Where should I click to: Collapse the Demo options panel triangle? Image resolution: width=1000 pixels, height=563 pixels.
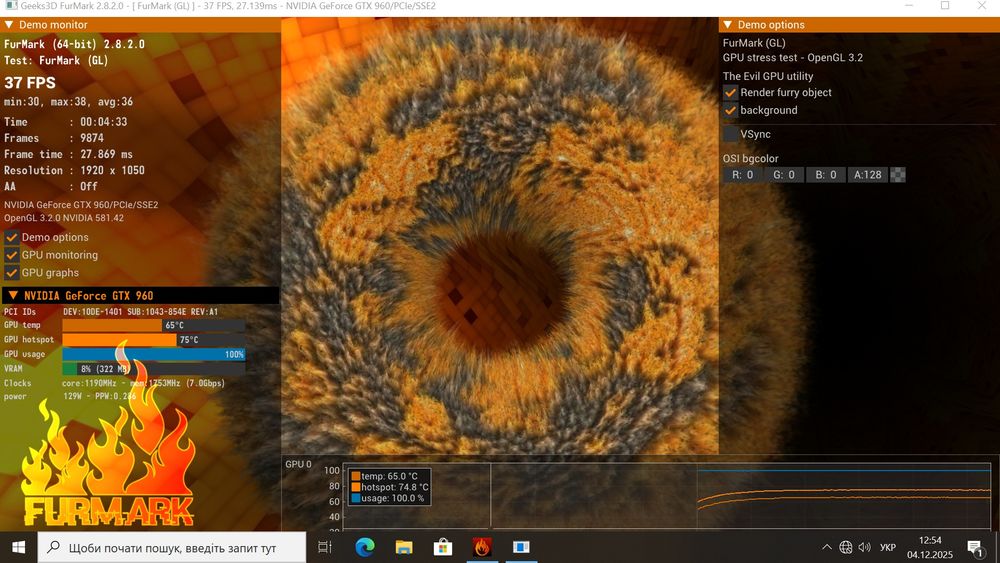tap(728, 25)
